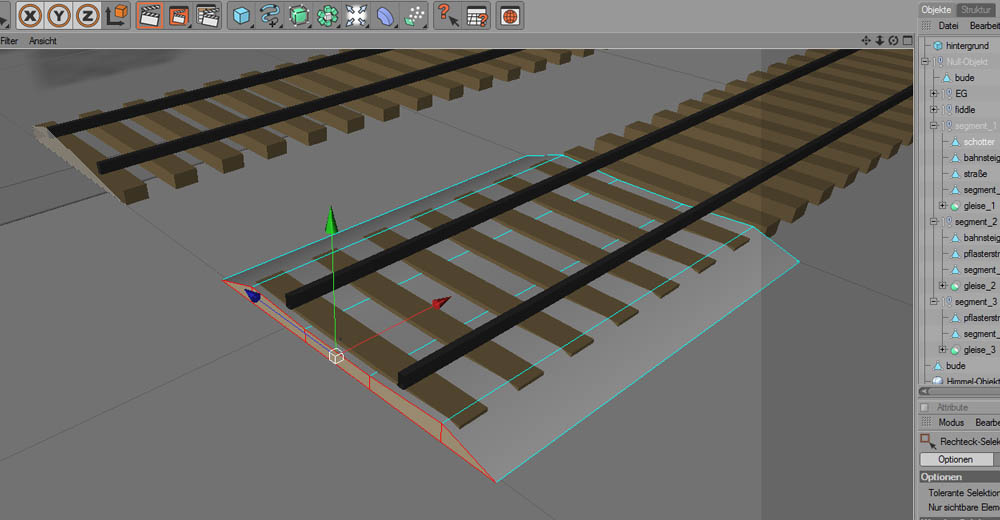This screenshot has height=520, width=1000.
Task: Select the schotter object in tree
Action: 979,142
